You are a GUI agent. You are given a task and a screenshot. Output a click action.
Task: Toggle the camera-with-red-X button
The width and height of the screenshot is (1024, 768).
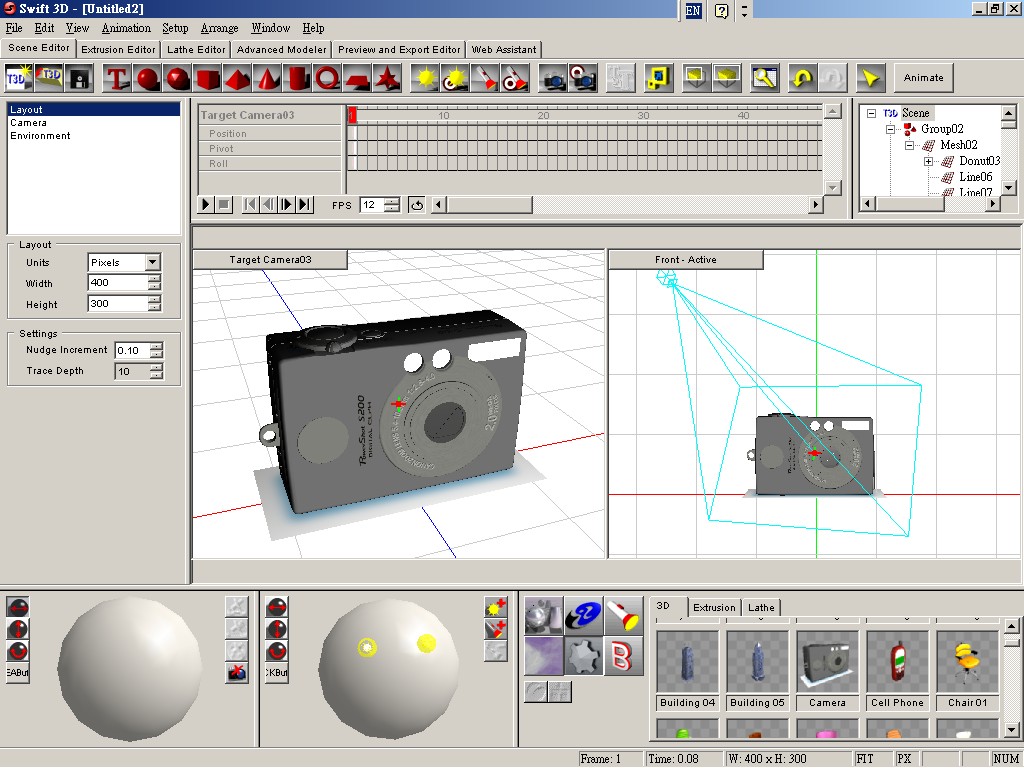236,673
